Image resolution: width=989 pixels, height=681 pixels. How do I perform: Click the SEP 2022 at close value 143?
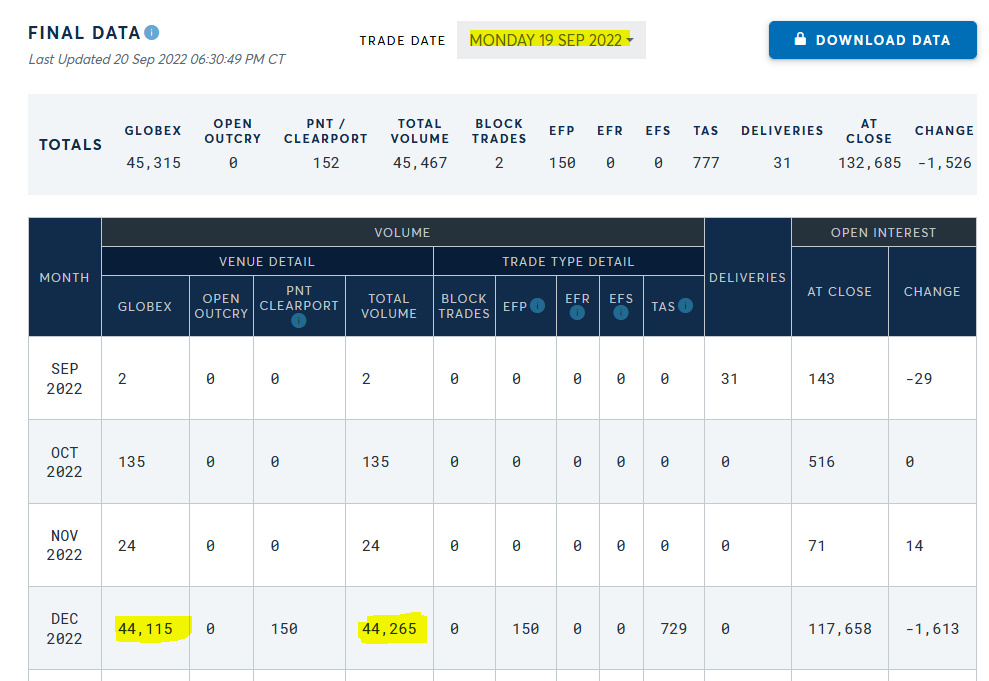[x=822, y=379]
